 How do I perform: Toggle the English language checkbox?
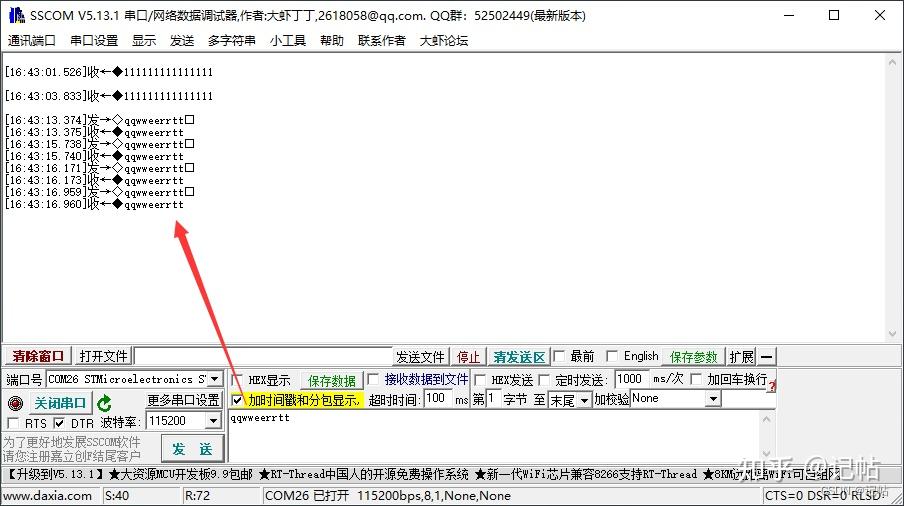click(612, 356)
